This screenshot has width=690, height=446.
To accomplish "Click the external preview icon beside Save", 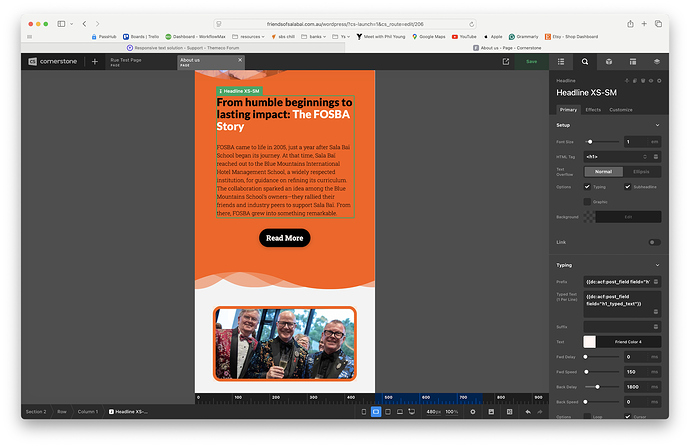I will coord(506,62).
